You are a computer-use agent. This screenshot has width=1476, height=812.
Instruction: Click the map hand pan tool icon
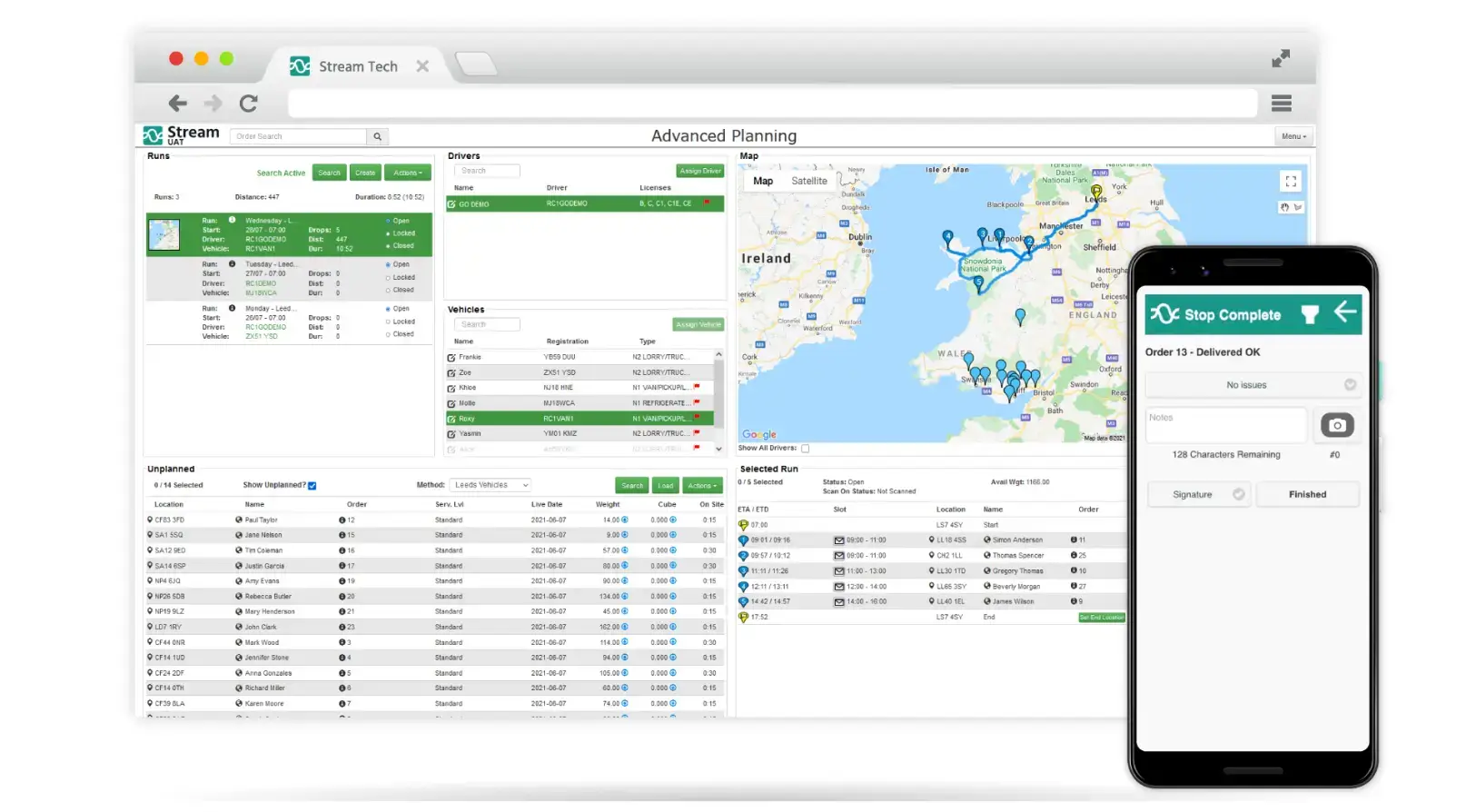coord(1284,207)
